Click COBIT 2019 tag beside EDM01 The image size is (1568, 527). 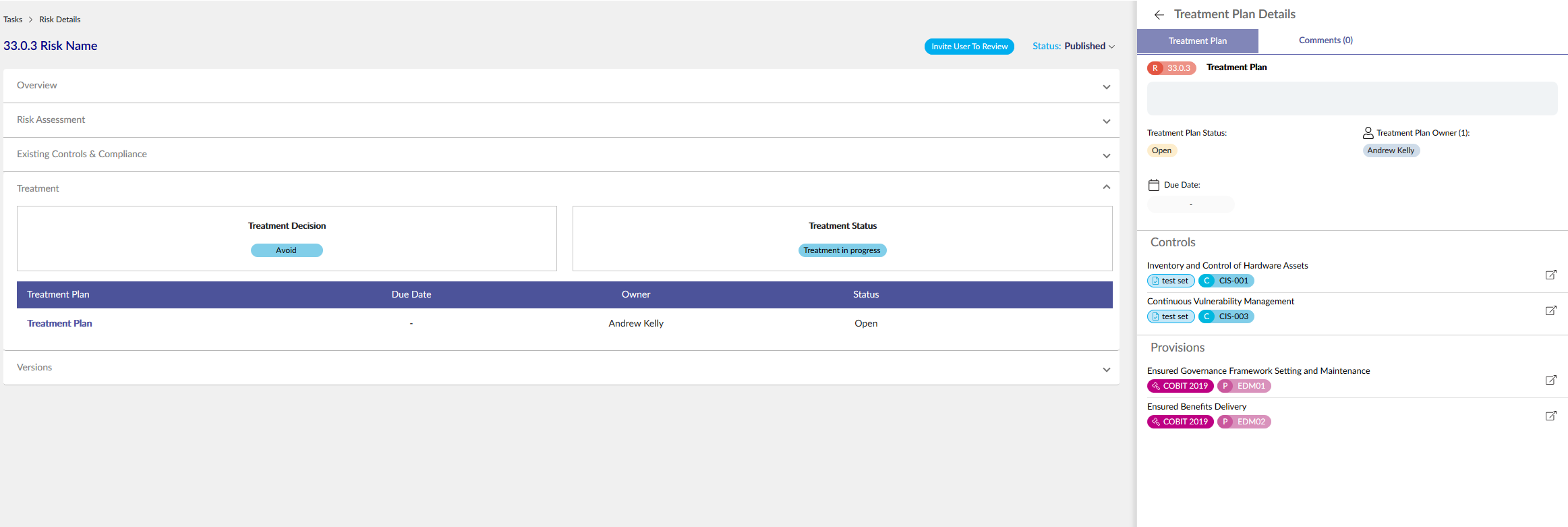point(1180,386)
